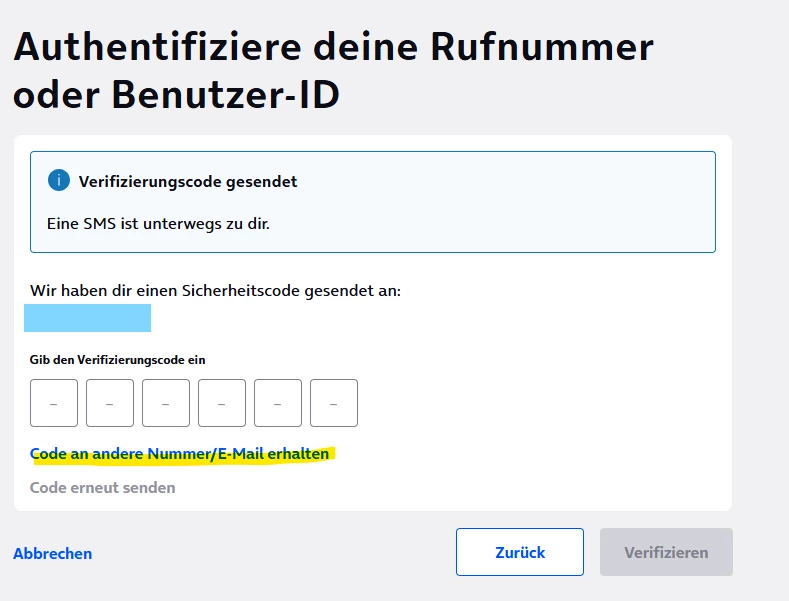Click 'Eine SMS ist unterwegs zu dir' text
Image resolution: width=789 pixels, height=601 pixels.
[x=159, y=223]
